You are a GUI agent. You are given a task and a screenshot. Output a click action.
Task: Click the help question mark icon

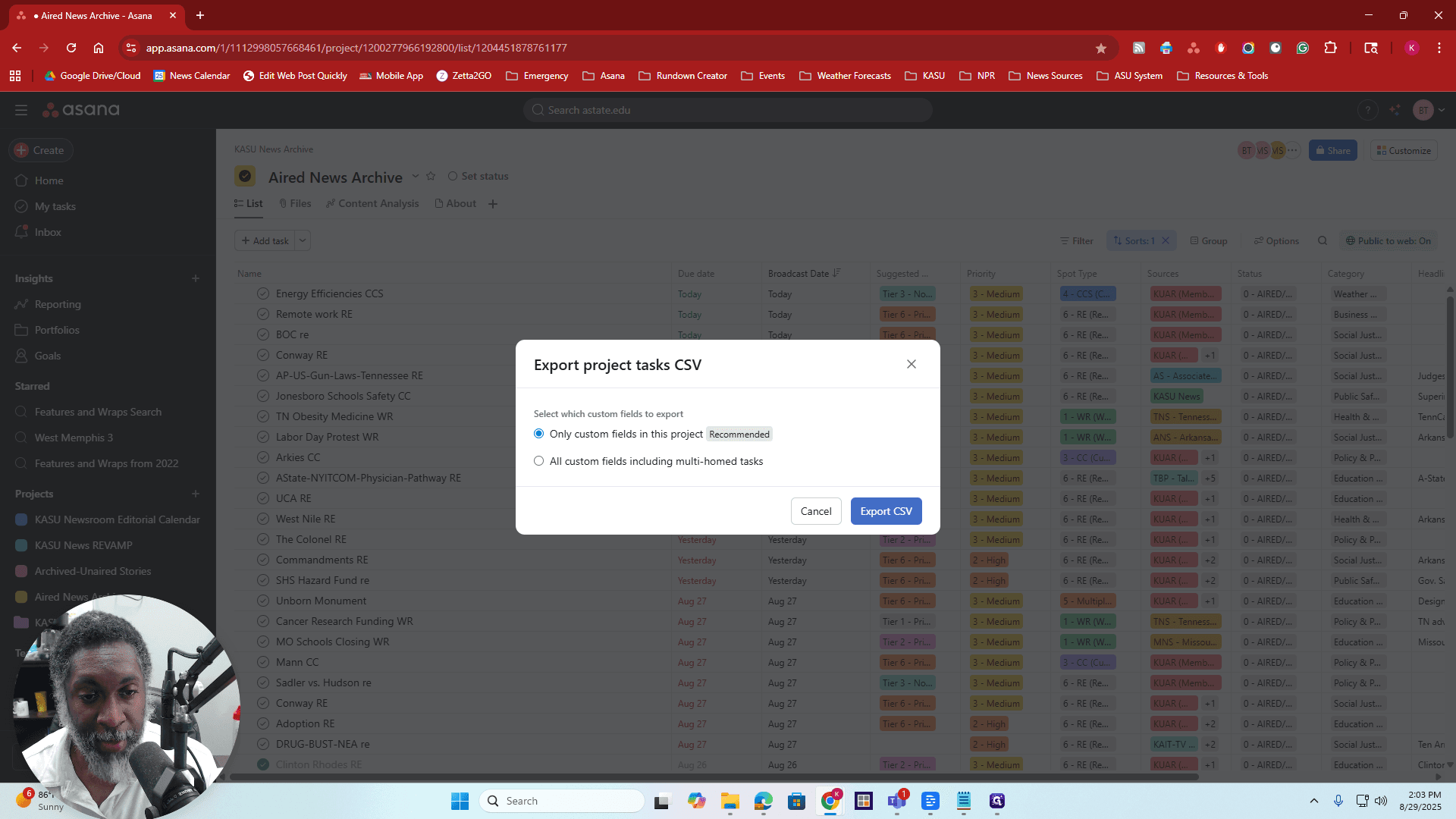click(1367, 110)
